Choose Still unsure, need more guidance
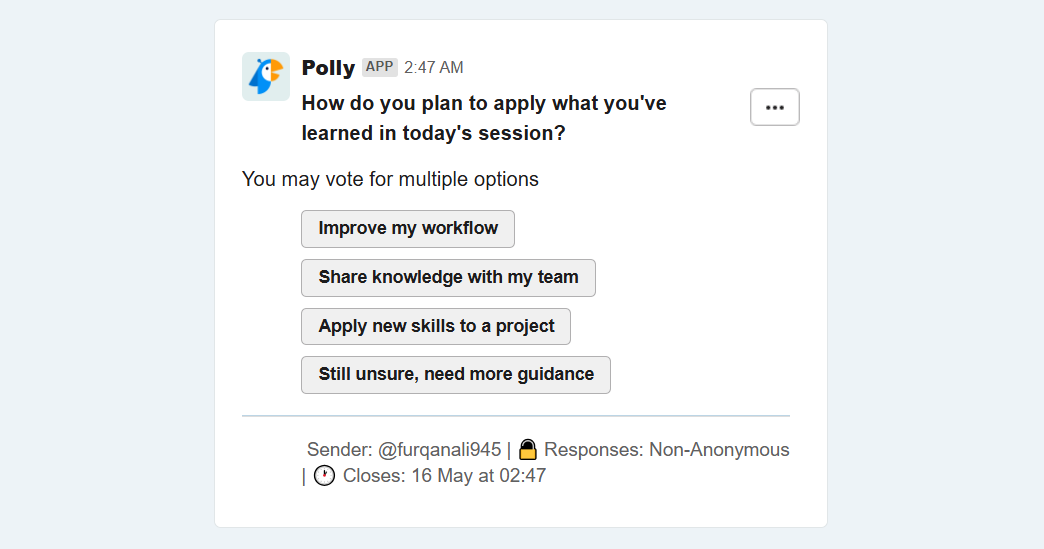1044x549 pixels. 455,375
